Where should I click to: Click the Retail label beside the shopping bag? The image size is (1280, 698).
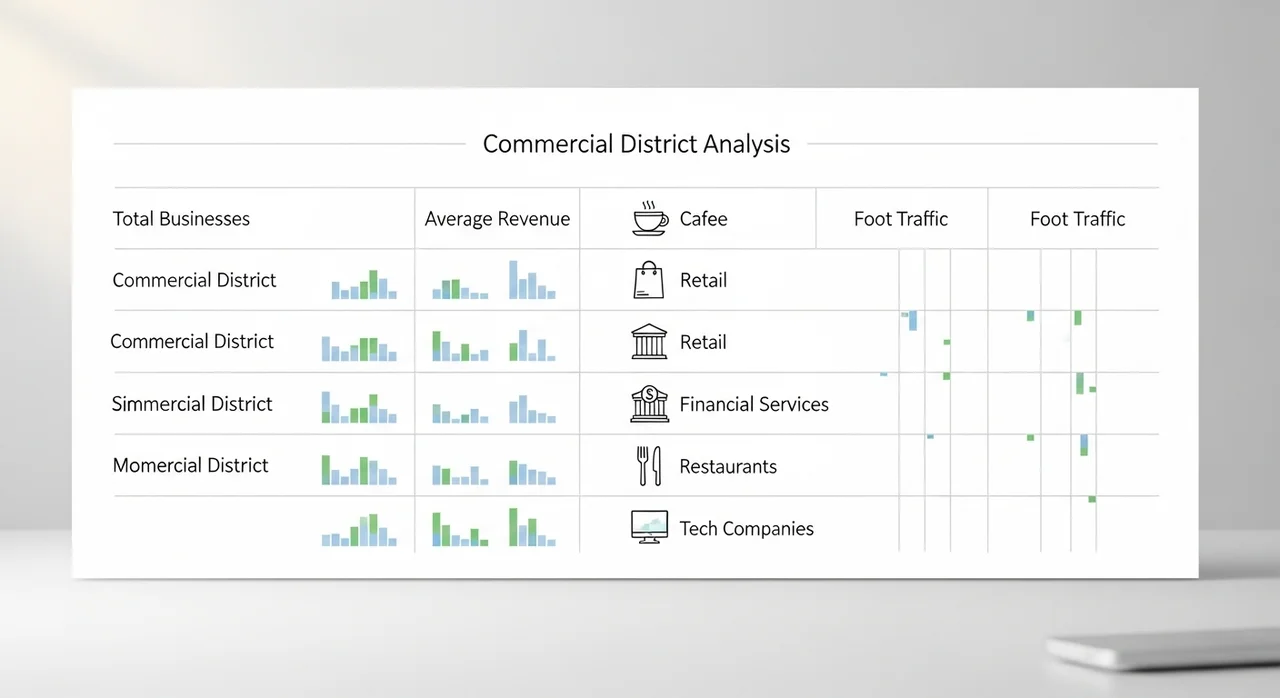pyautogui.click(x=703, y=281)
